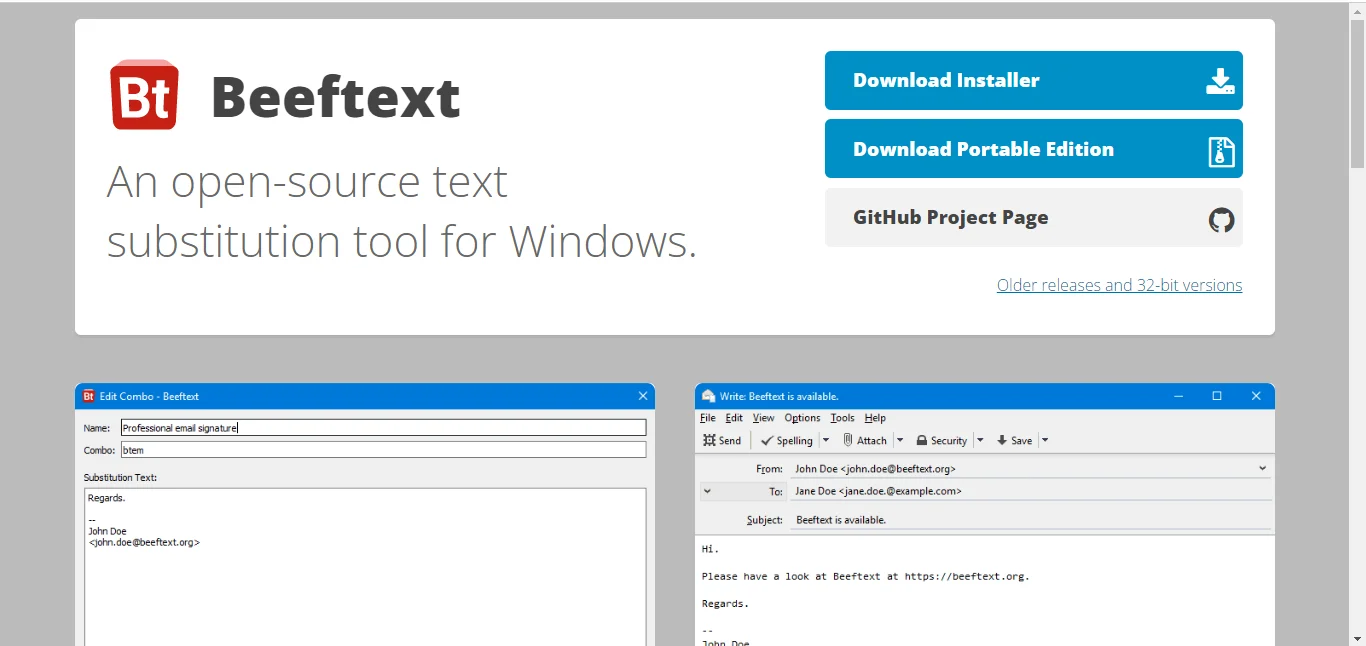This screenshot has width=1366, height=646.
Task: Click inside the Substitution Text area
Action: click(365, 567)
